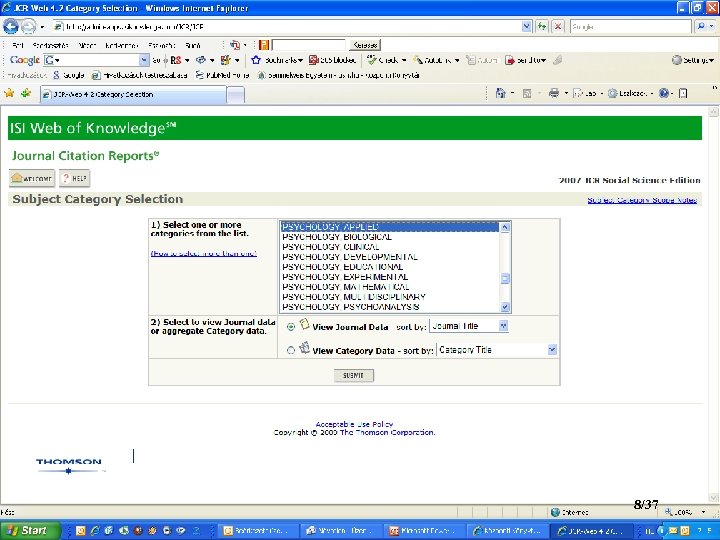Open the zoom level dropdown in status bar
Screen dimensions: 720x540
(x=703, y=512)
